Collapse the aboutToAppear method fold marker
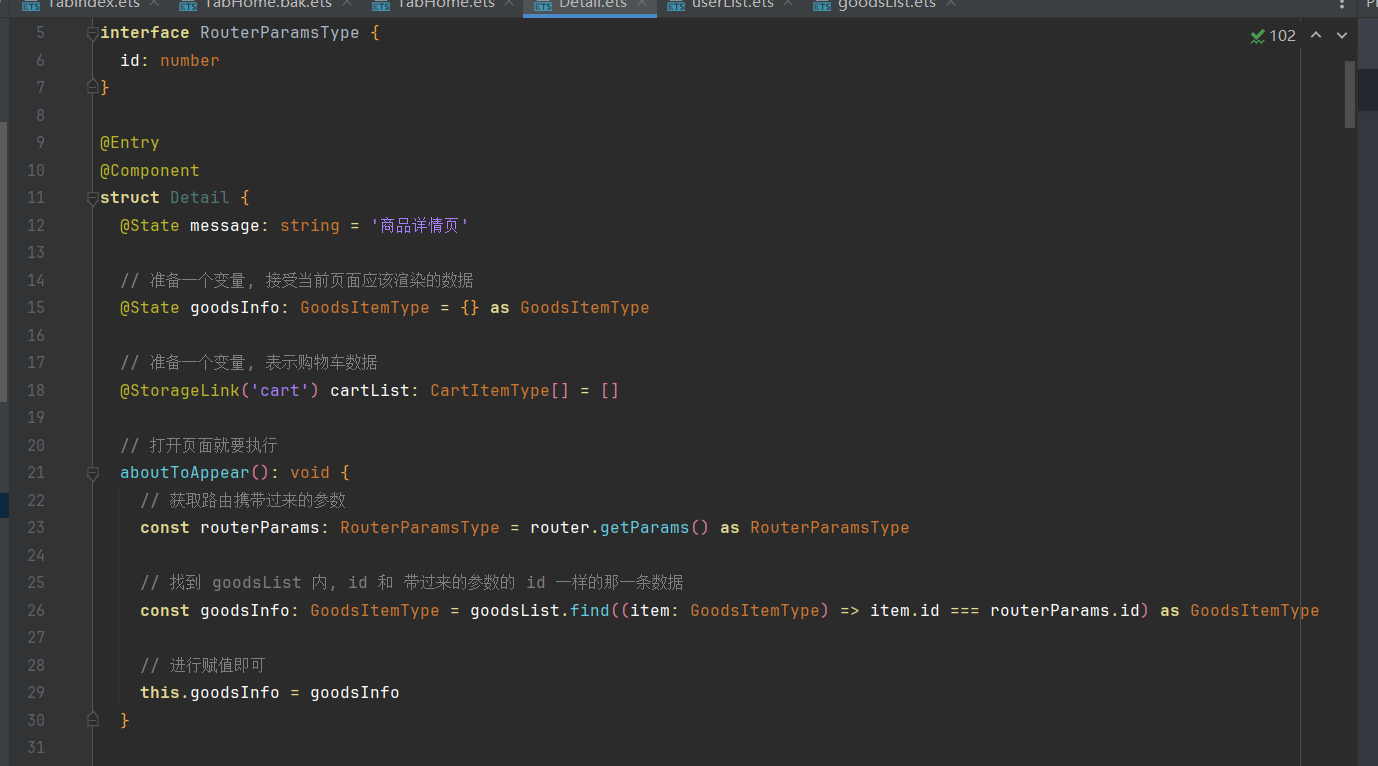 pos(92,473)
